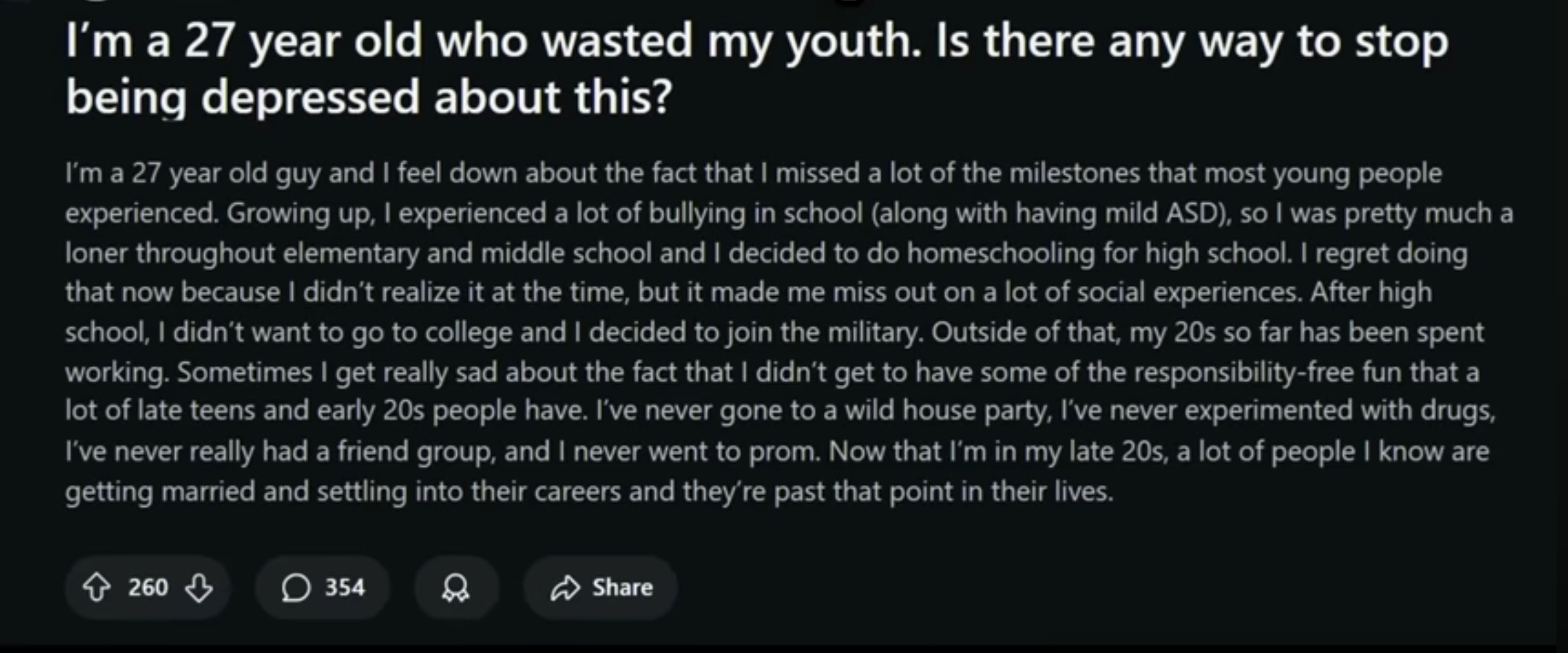Downvote the post with the down arrow
Viewport: 1568px width, 653px height.
point(199,588)
